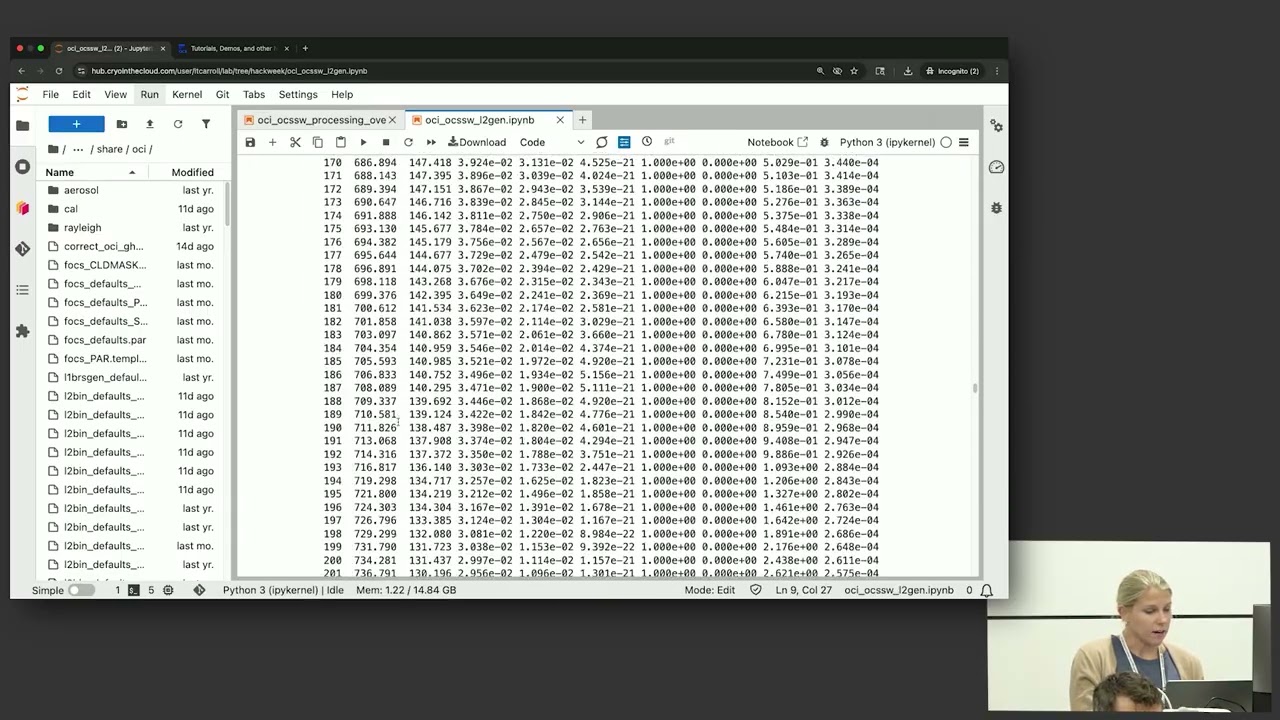Switch to Tutorials, Demos browser tab
Viewport: 1280px width, 720px height.
232,48
